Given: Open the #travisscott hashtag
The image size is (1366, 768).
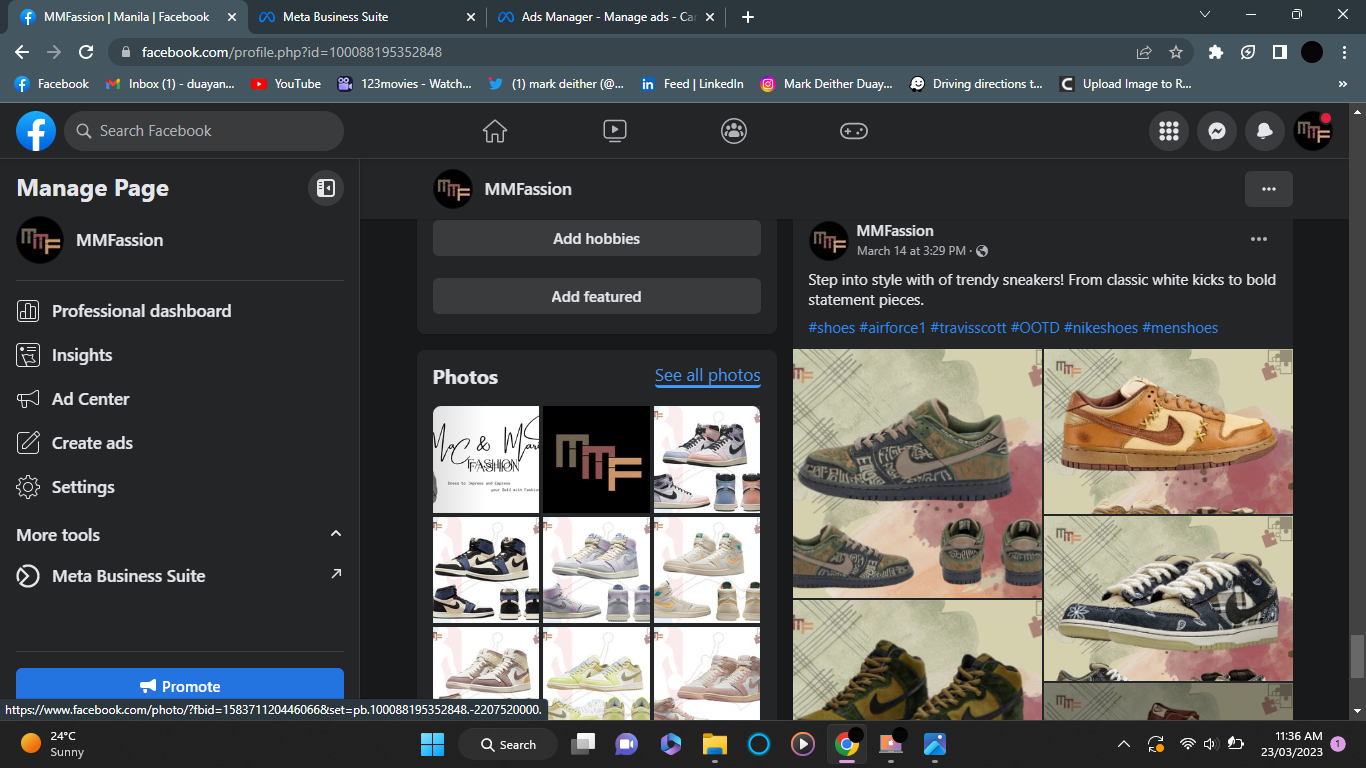Looking at the screenshot, I should (968, 328).
